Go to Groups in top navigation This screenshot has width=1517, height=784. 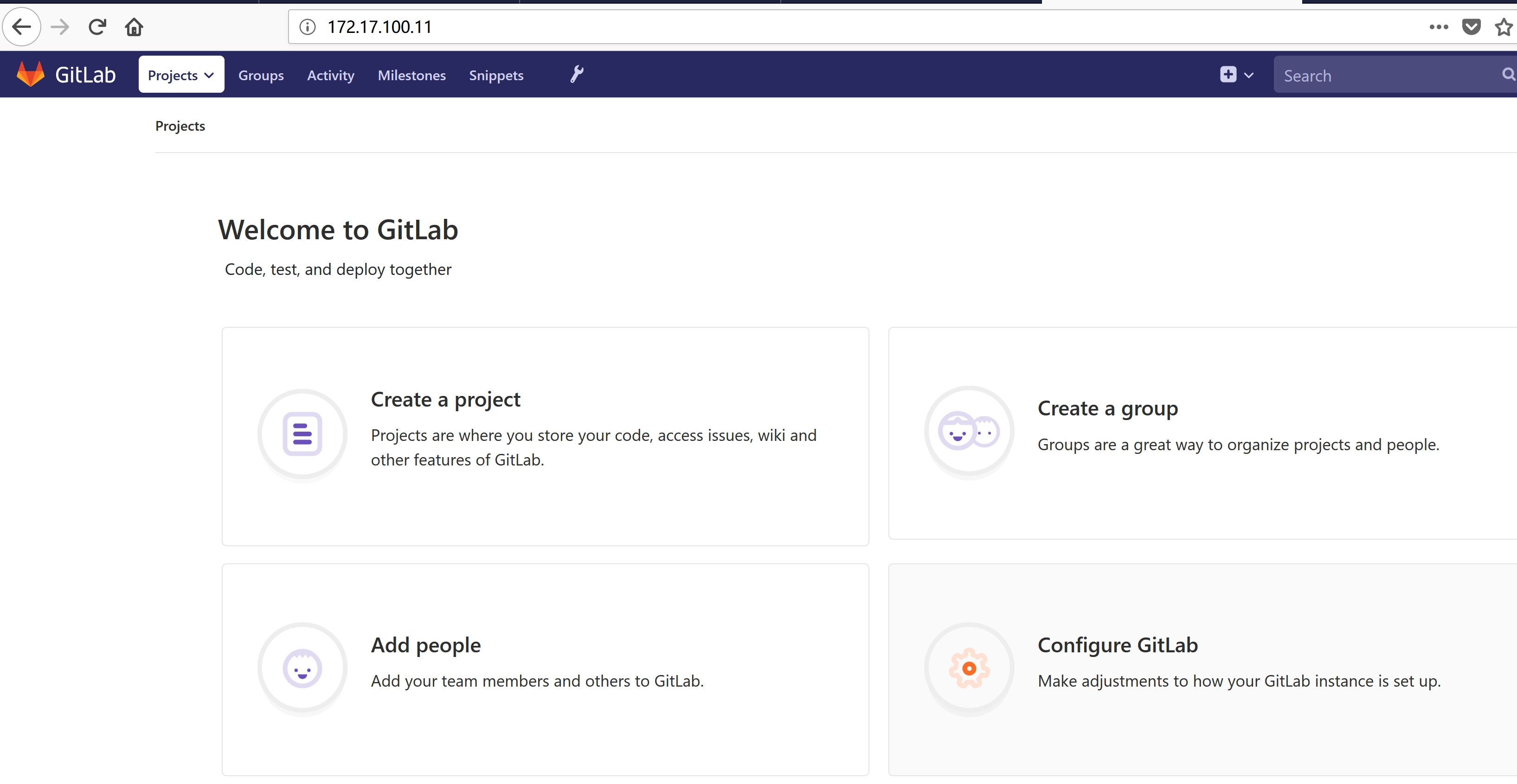point(261,75)
